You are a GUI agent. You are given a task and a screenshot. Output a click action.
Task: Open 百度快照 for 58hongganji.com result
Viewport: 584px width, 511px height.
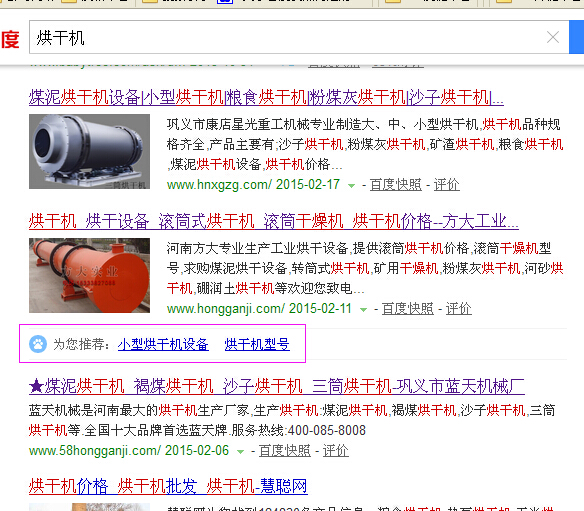pos(285,451)
